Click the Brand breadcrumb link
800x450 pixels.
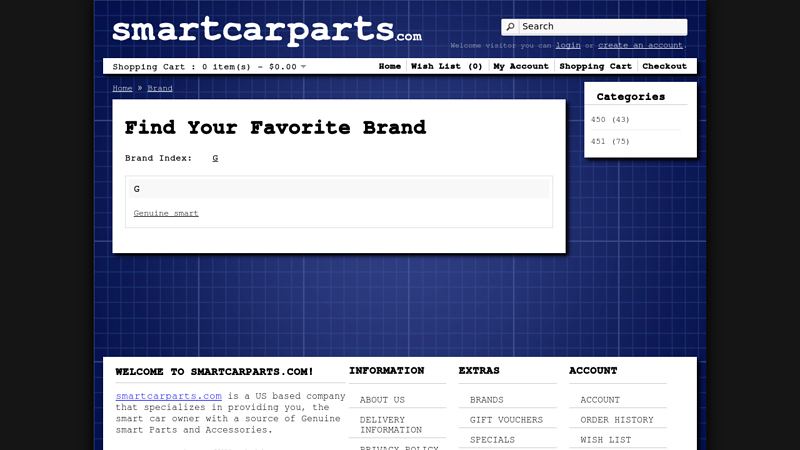[160, 88]
